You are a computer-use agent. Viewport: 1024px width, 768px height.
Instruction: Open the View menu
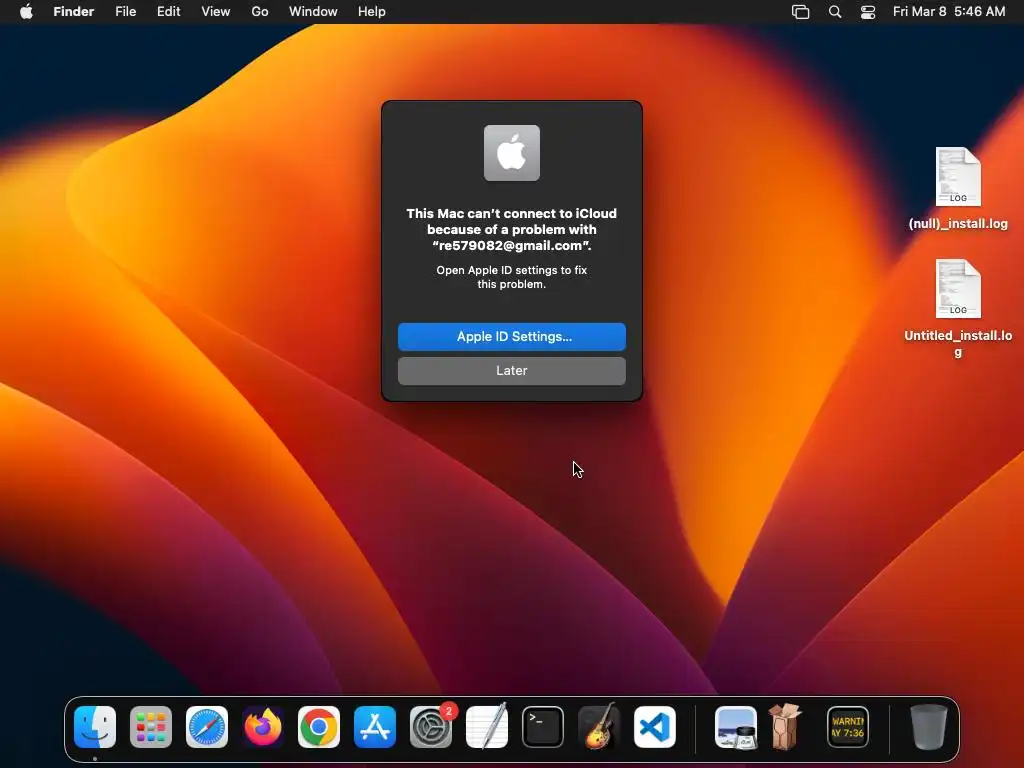click(x=216, y=12)
